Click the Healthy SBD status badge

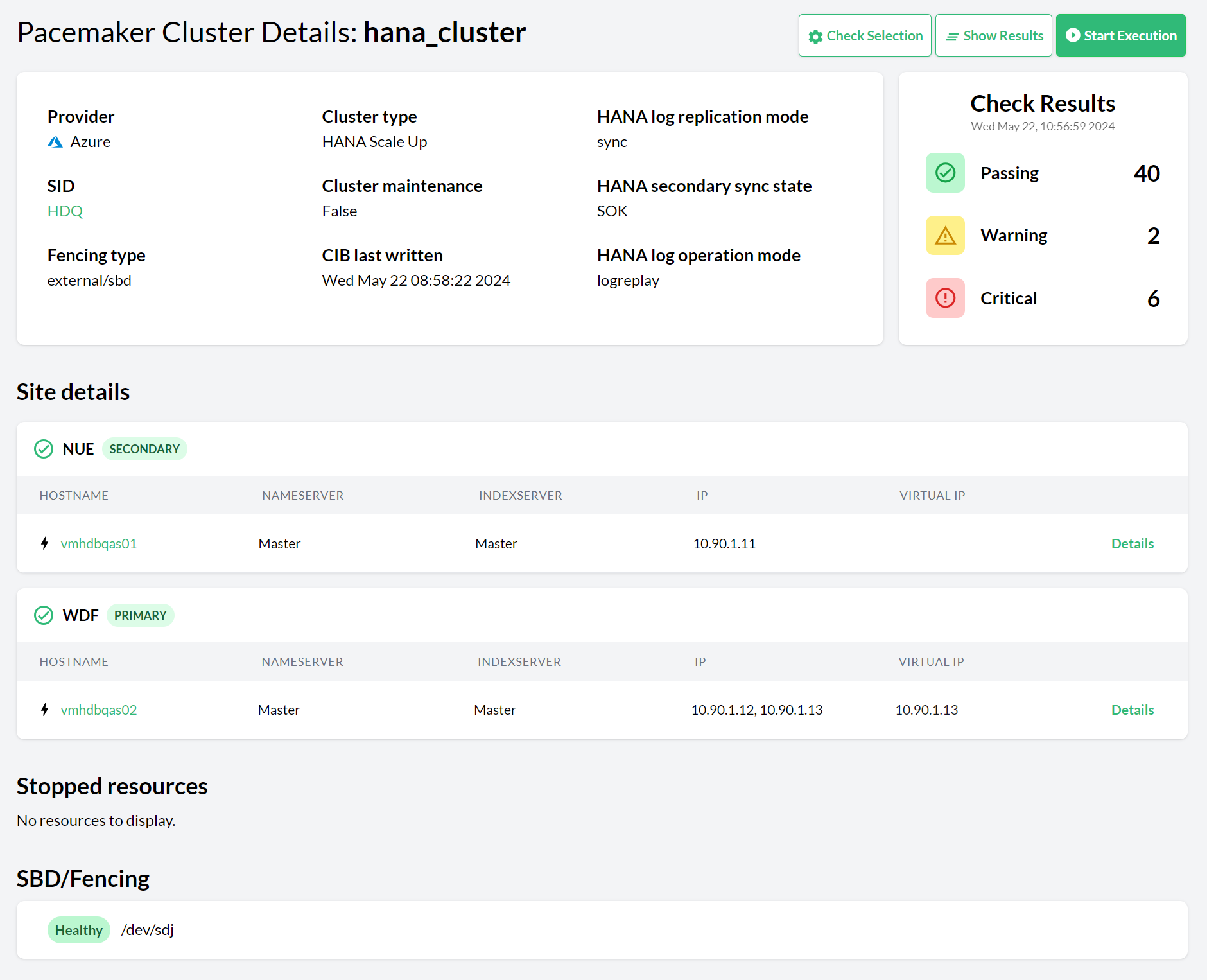pyautogui.click(x=78, y=930)
